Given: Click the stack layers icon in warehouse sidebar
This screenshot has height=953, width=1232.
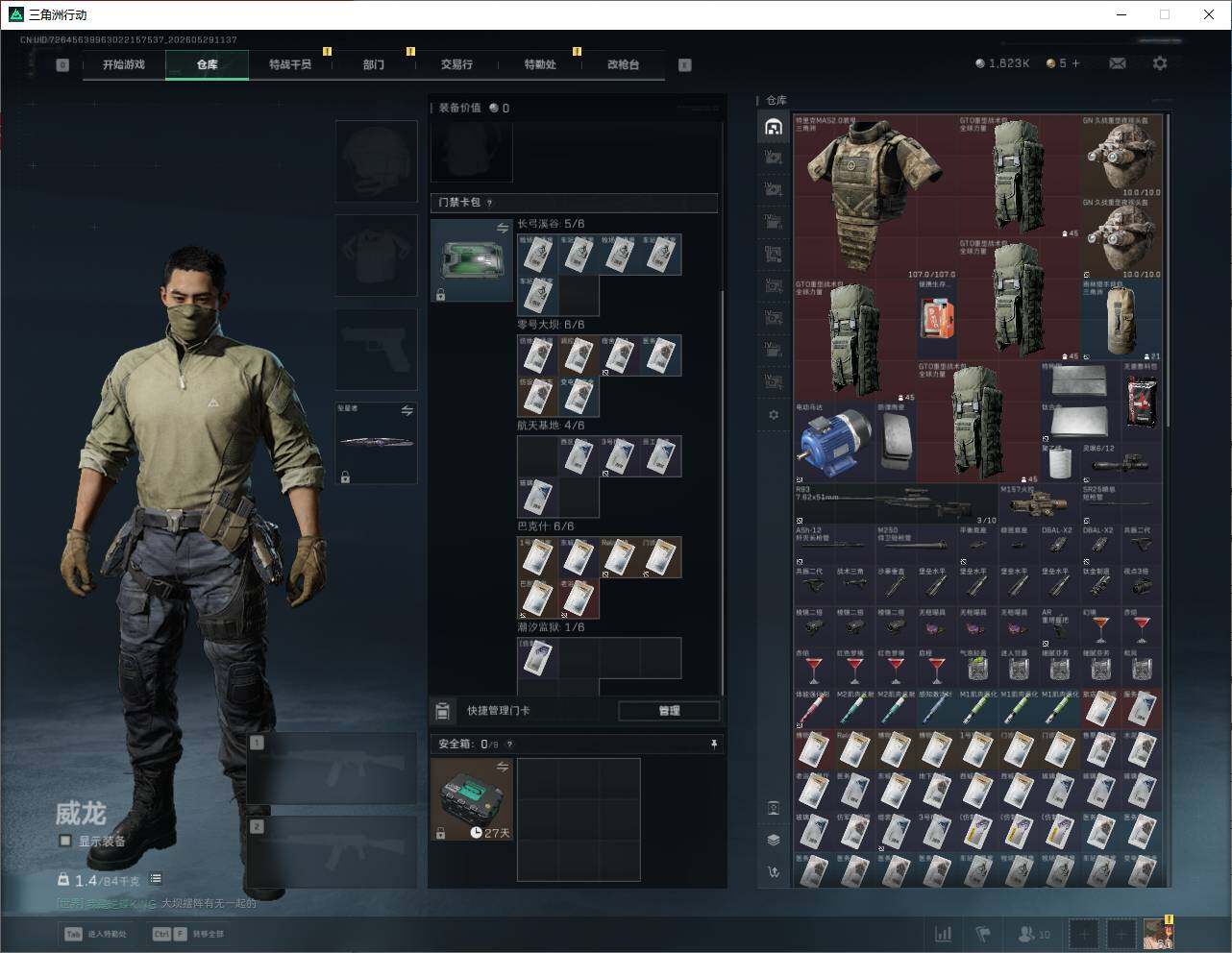Looking at the screenshot, I should click(x=774, y=840).
